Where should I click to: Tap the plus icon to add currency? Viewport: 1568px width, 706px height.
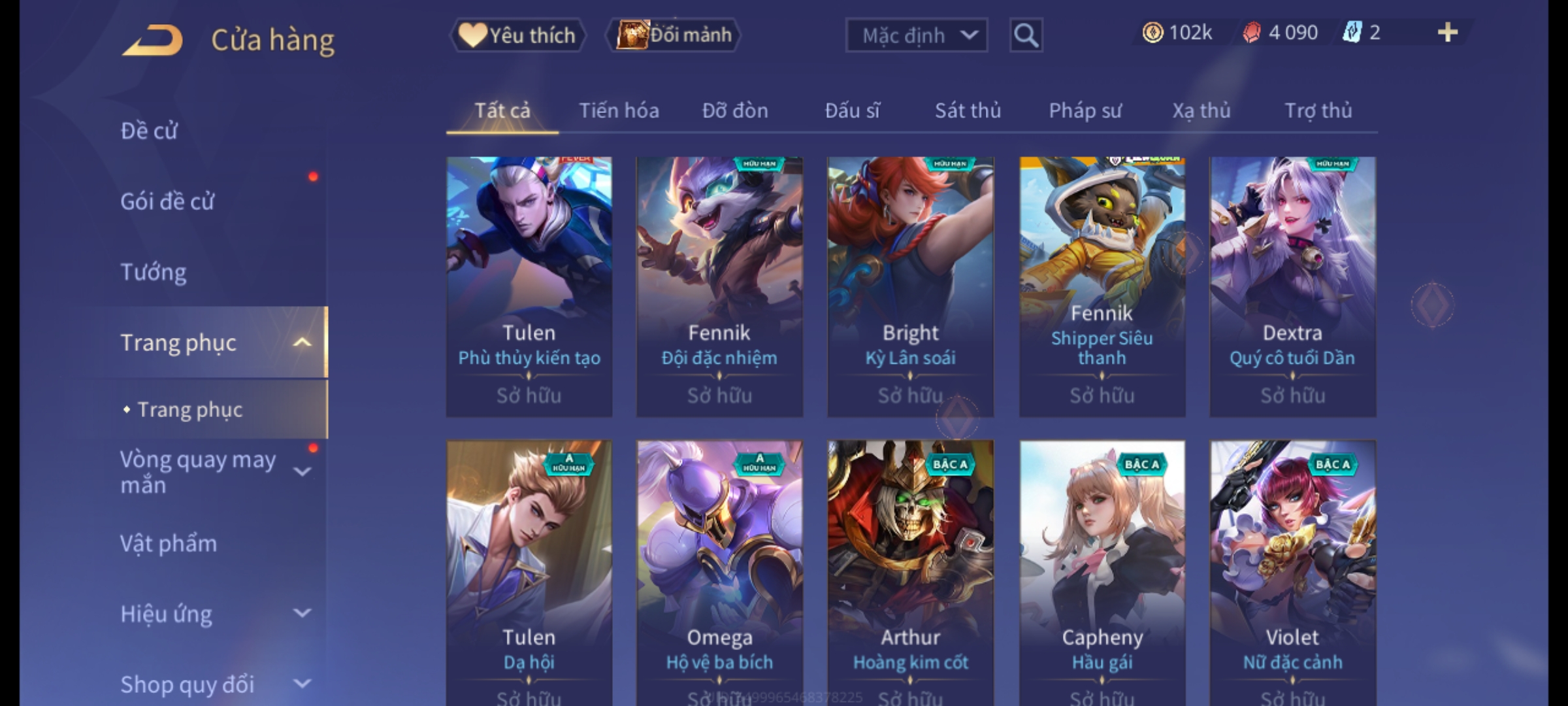point(1448,33)
